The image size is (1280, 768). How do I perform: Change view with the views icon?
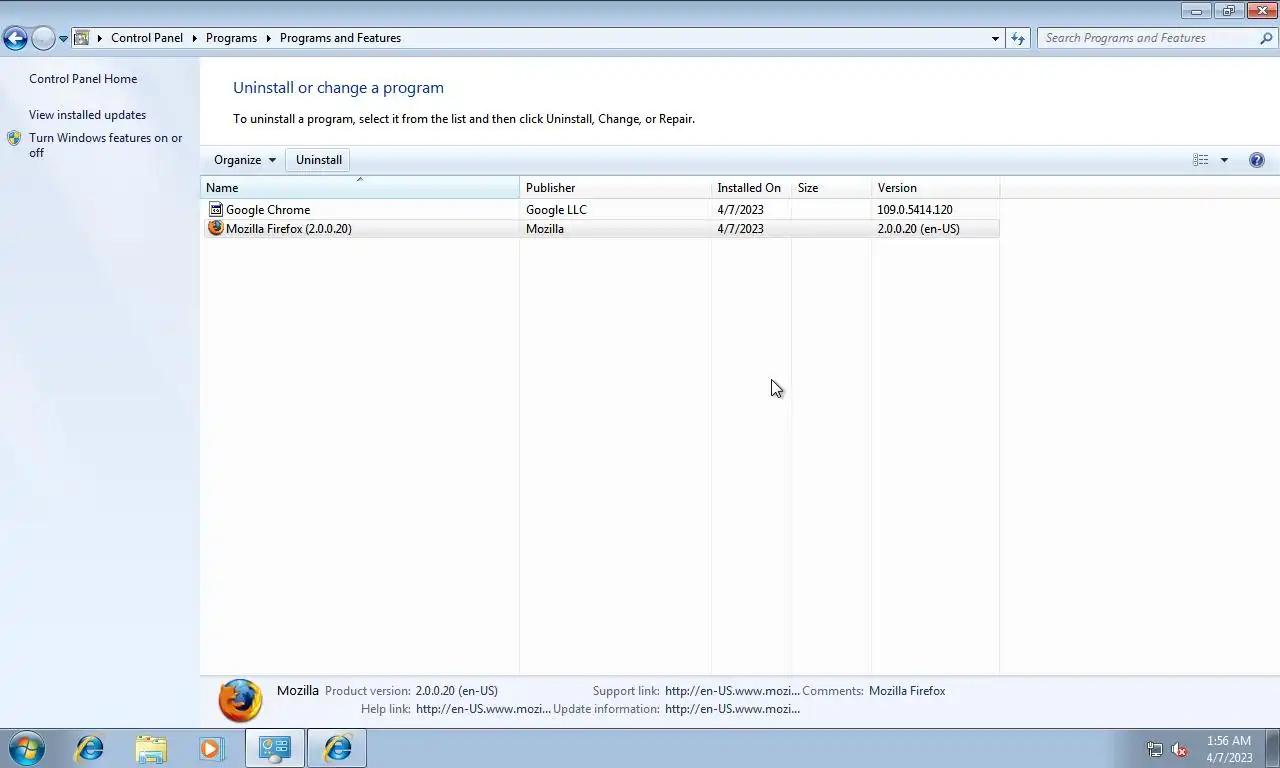pyautogui.click(x=1200, y=160)
